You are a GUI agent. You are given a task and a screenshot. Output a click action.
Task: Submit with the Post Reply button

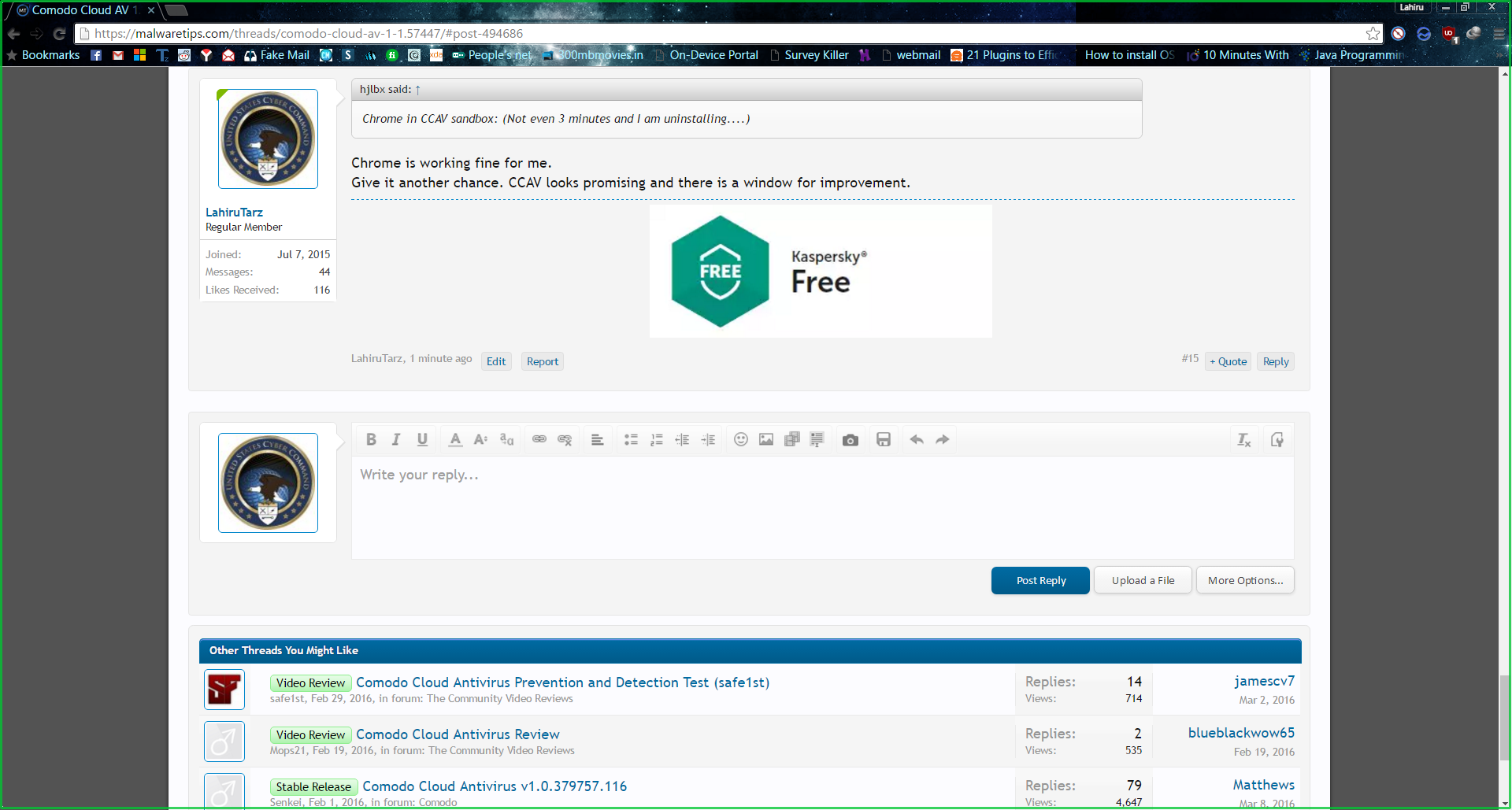pos(1040,580)
